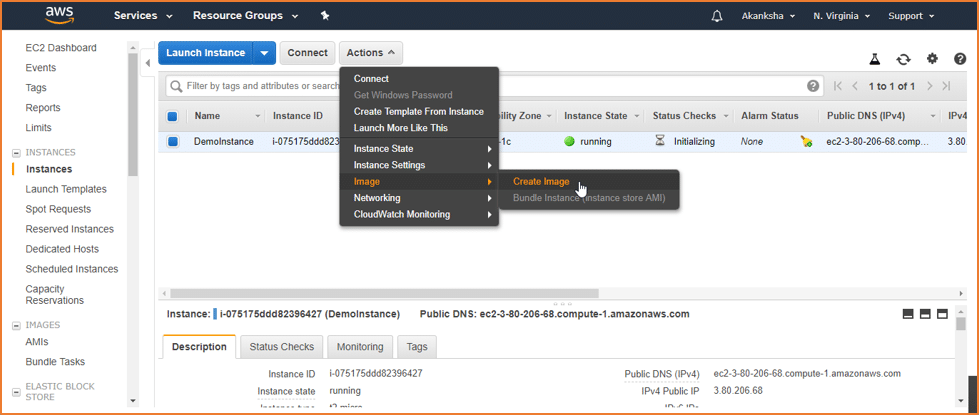
Task: Collapse the ELASTIC BLOCK STORE section
Action: pos(16,392)
